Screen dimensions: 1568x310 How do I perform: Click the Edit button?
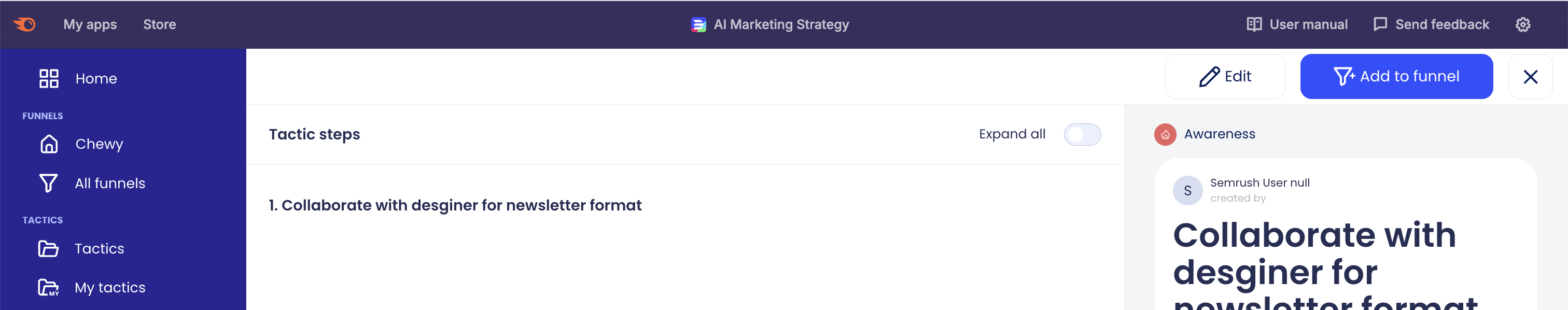pyautogui.click(x=1224, y=77)
